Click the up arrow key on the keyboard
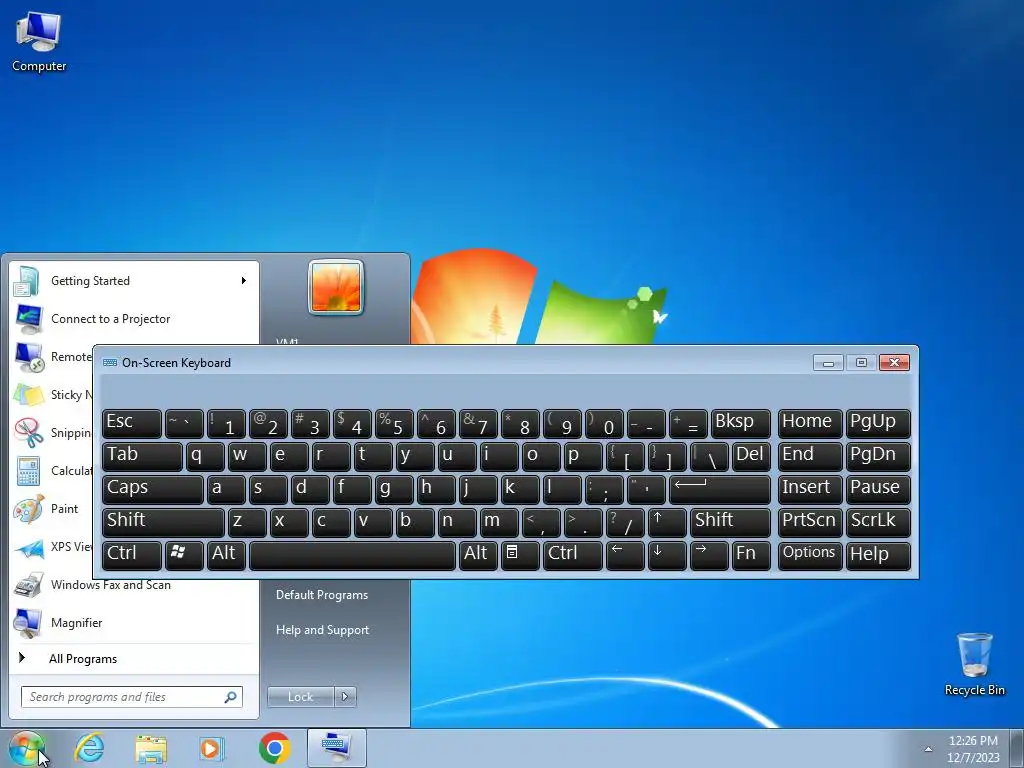Image resolution: width=1024 pixels, height=768 pixels. 667,522
